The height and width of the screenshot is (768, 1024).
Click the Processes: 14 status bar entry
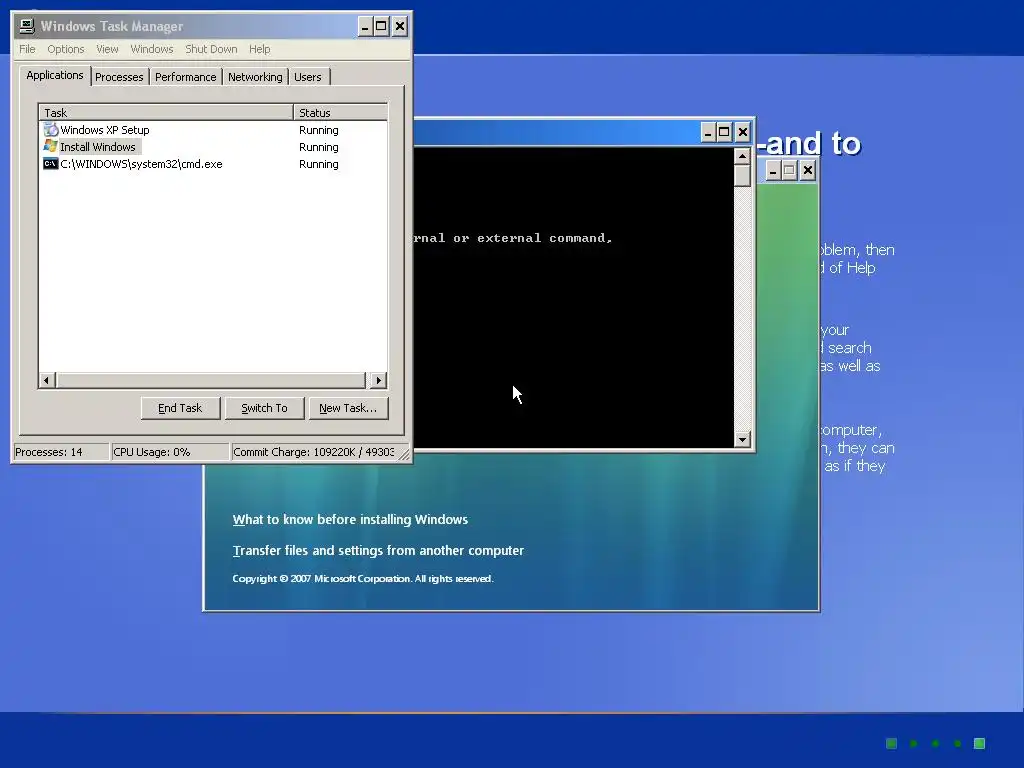[x=61, y=452]
